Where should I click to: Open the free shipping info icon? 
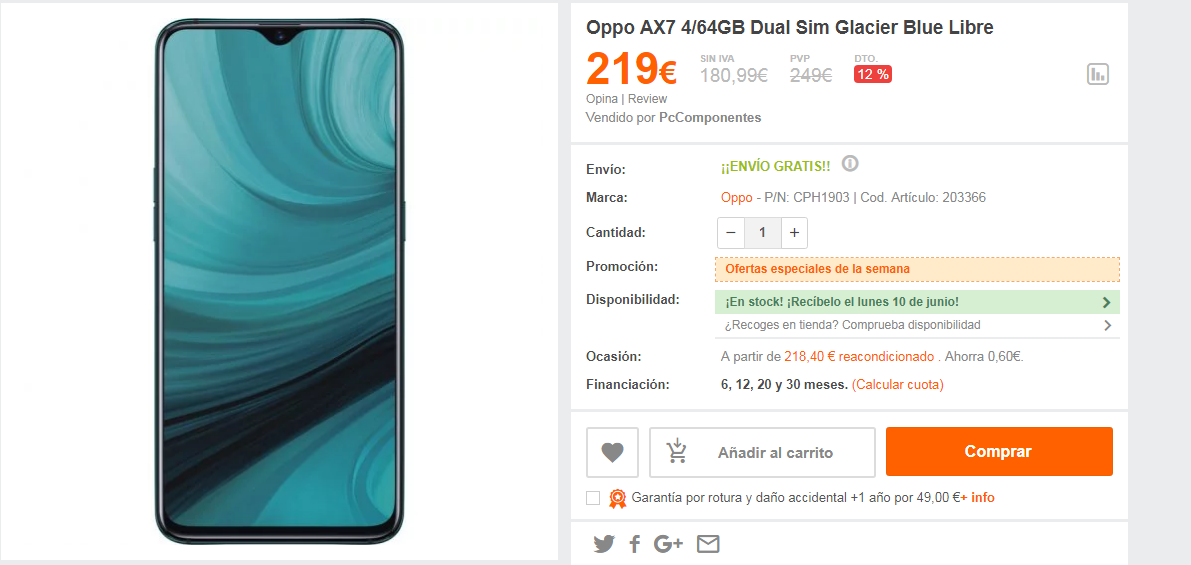pyautogui.click(x=851, y=163)
